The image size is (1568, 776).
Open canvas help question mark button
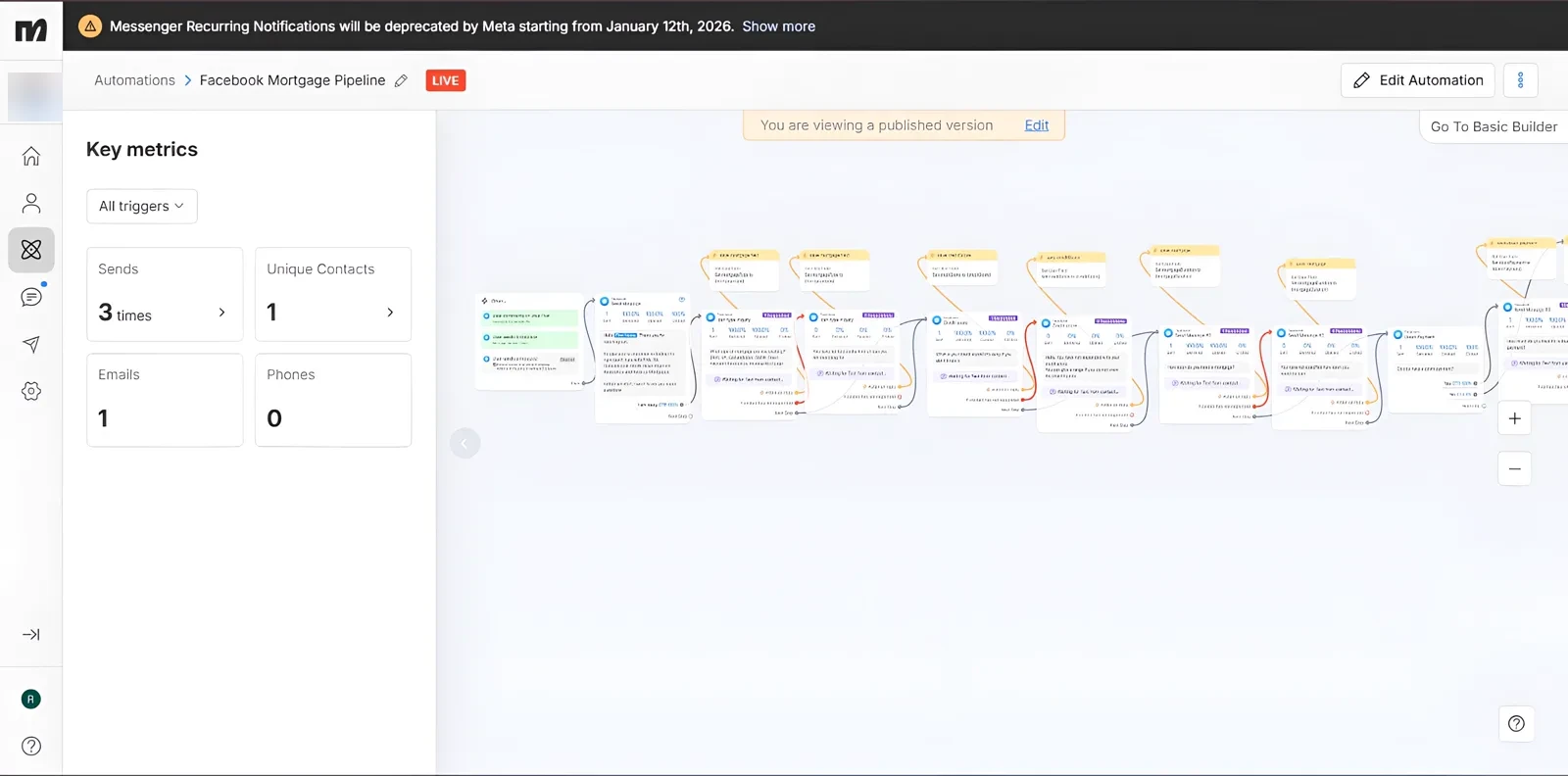tap(1516, 724)
